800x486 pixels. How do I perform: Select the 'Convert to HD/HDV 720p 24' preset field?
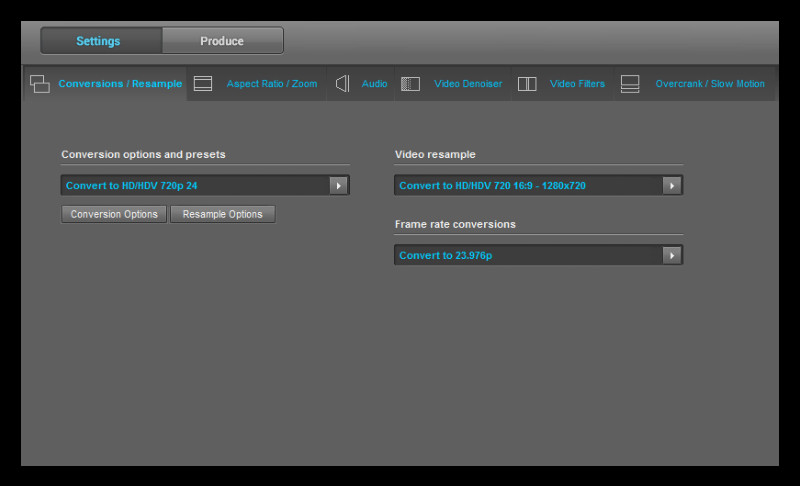[x=205, y=186]
